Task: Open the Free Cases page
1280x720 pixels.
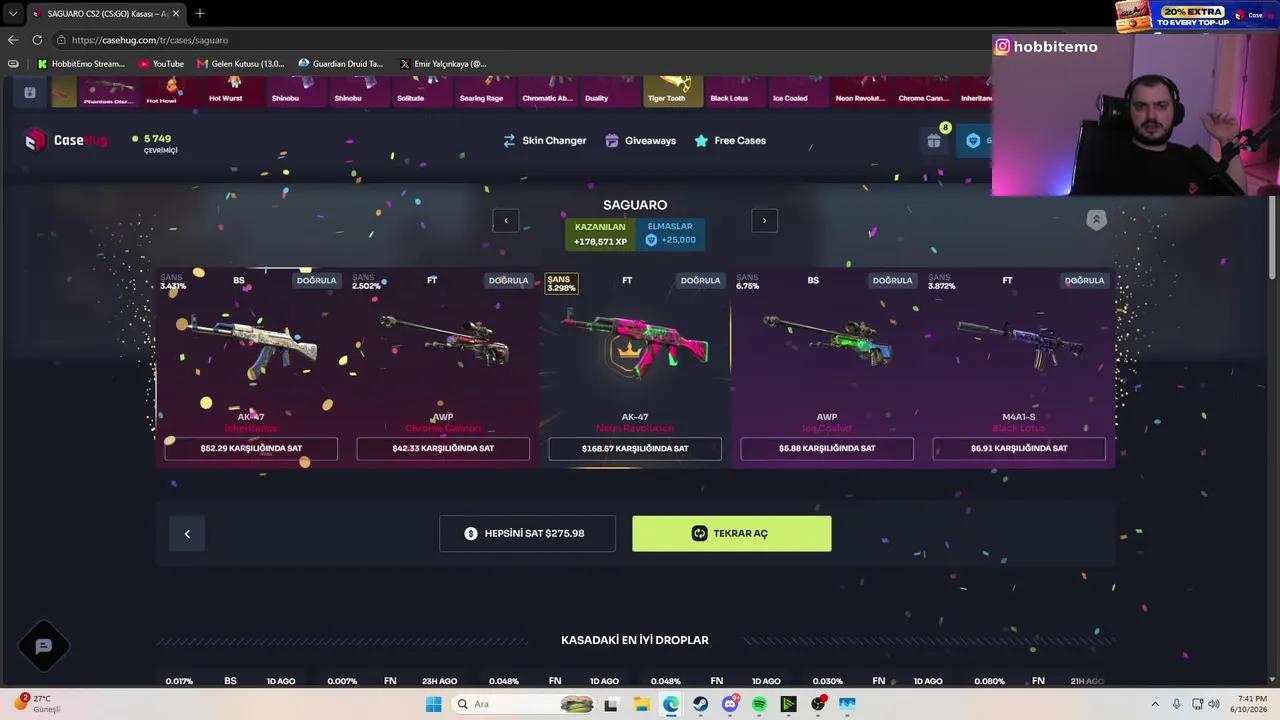Action: click(730, 141)
